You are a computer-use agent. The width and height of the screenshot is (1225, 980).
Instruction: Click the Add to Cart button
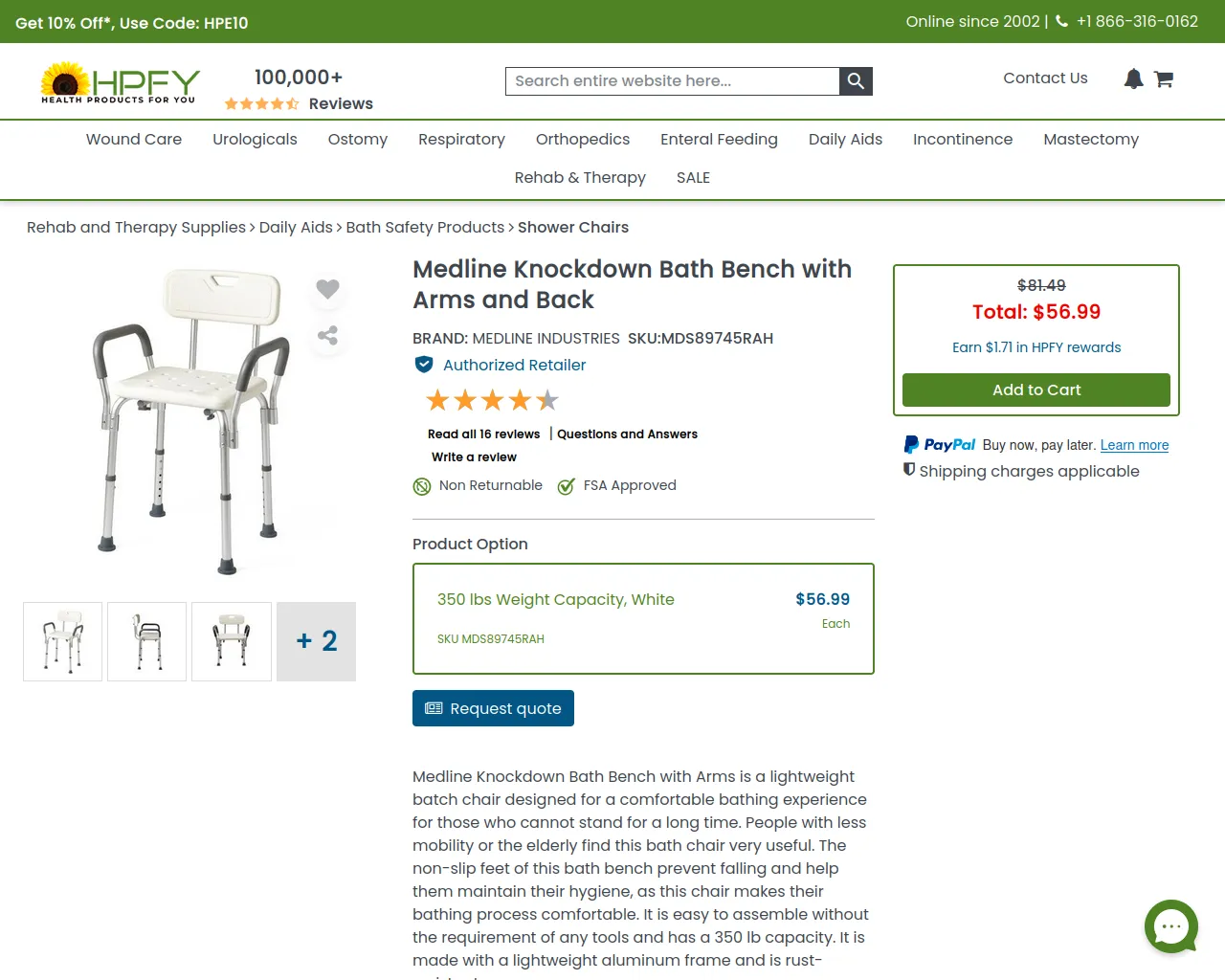1036,390
